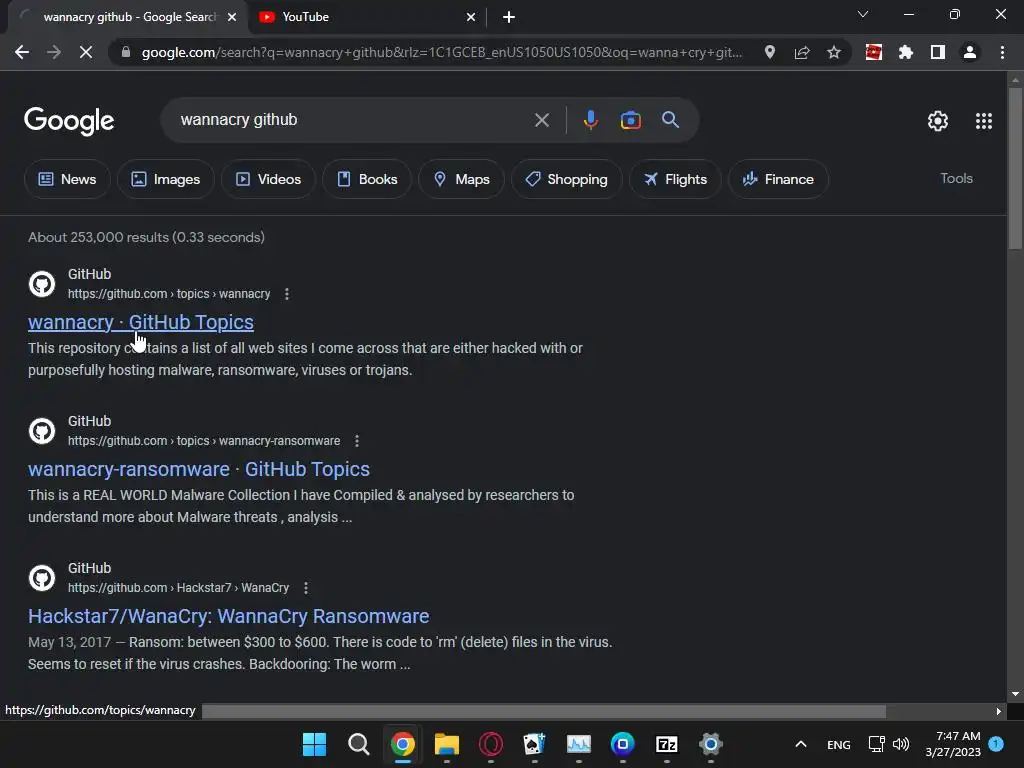Image resolution: width=1024 pixels, height=768 pixels.
Task: Click the horizontal scrollbar's right arrow
Action: (x=998, y=711)
